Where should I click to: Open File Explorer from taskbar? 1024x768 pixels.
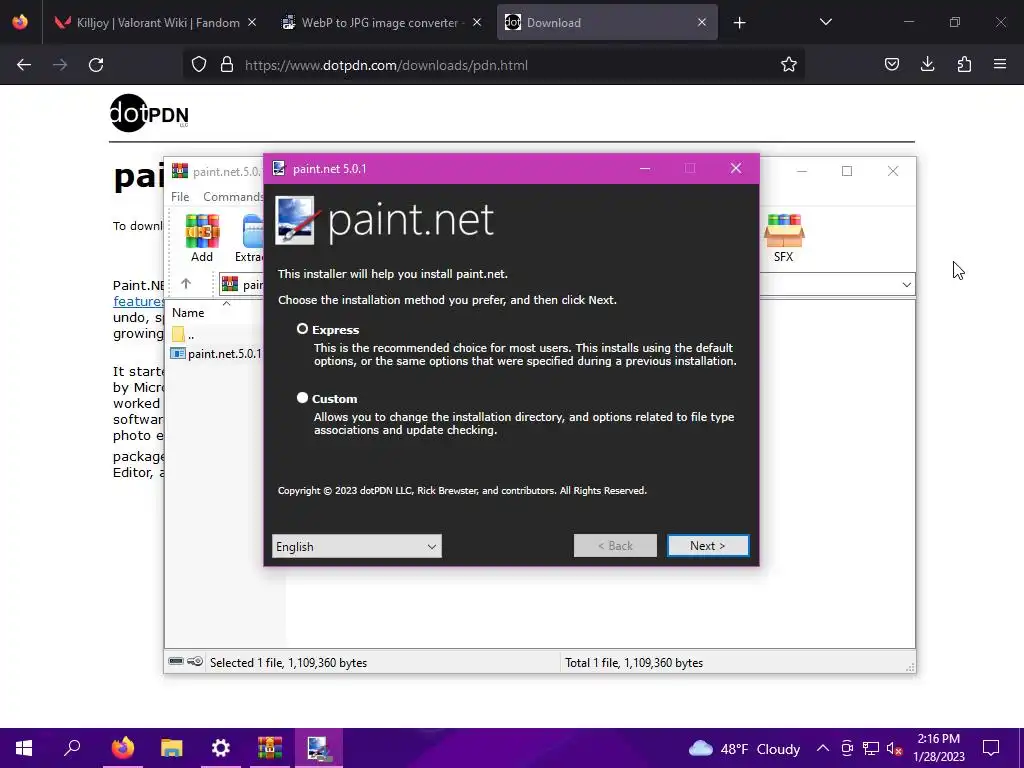(172, 748)
